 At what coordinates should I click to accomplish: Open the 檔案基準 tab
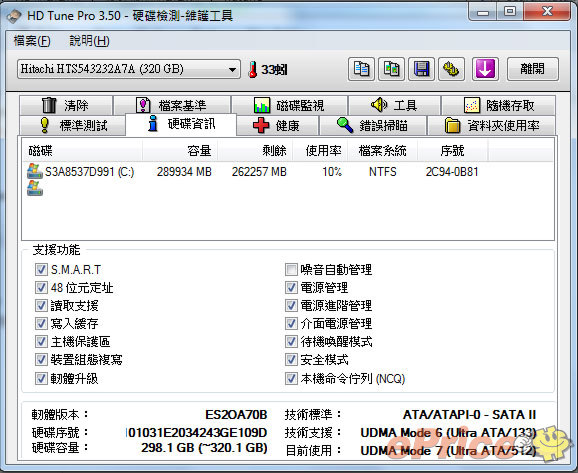172,105
